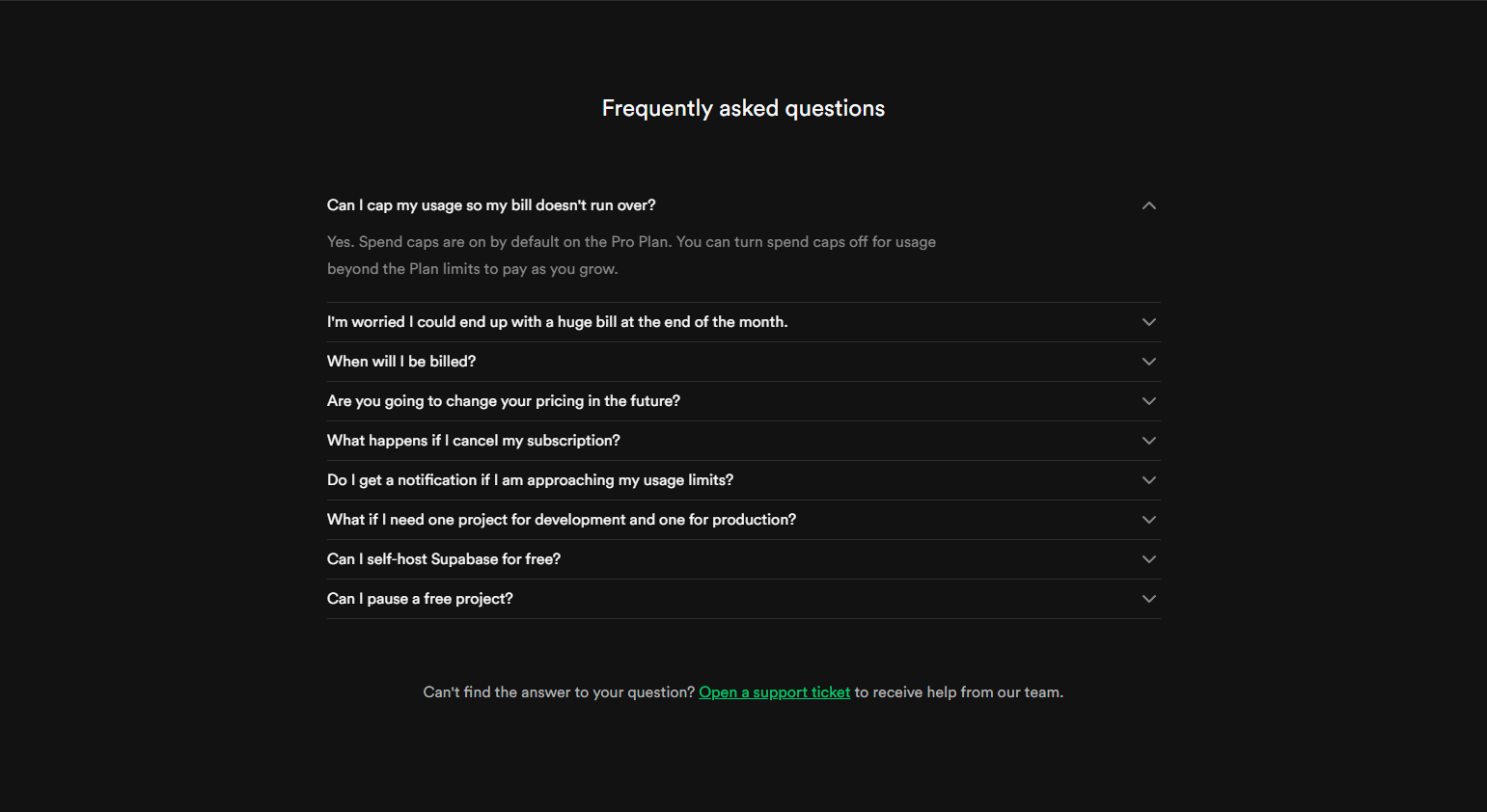
Task: Click the chevron beside the billing date question
Action: 1148,361
